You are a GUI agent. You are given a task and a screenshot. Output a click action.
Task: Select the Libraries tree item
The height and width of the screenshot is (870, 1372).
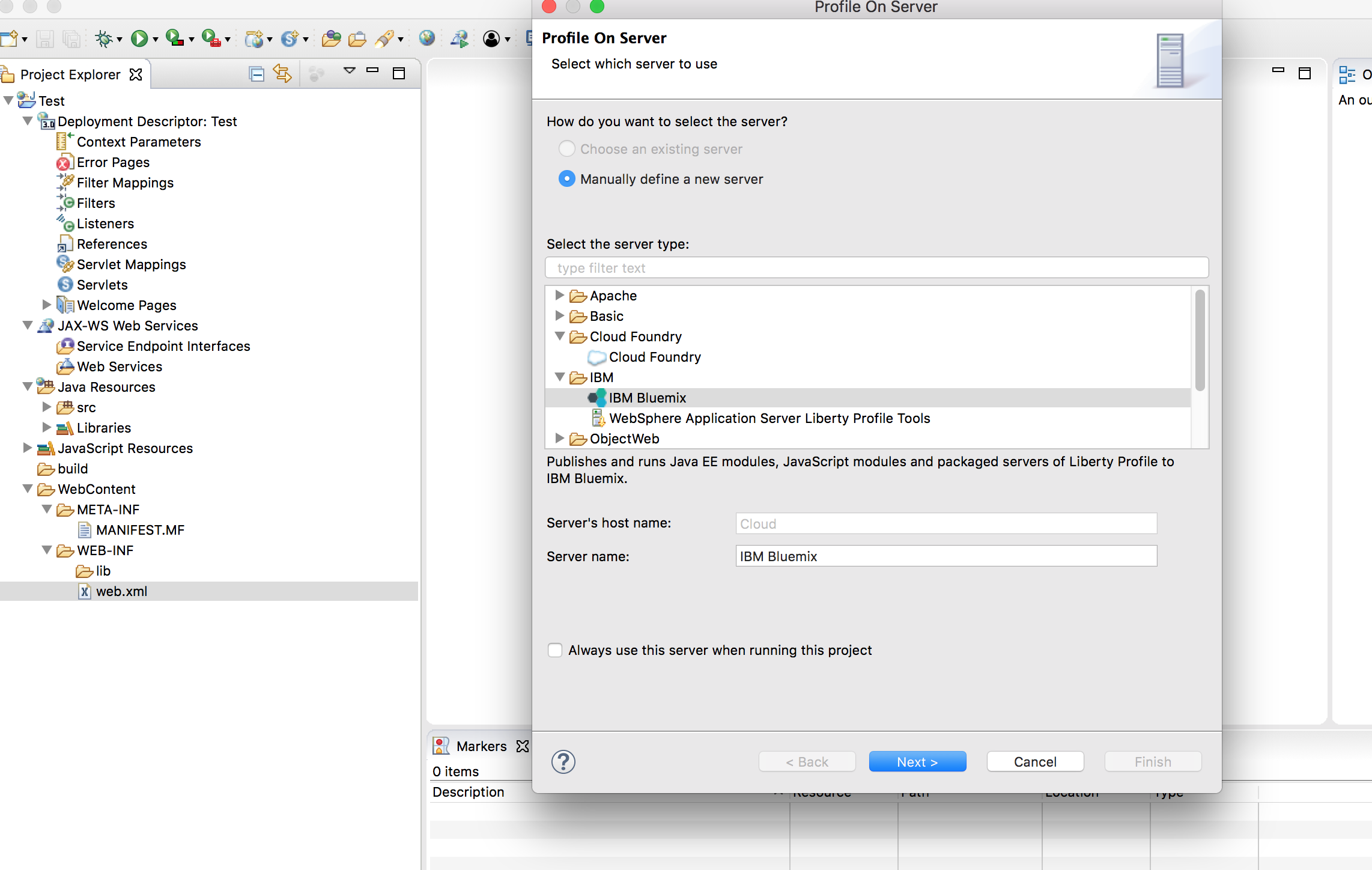coord(104,428)
